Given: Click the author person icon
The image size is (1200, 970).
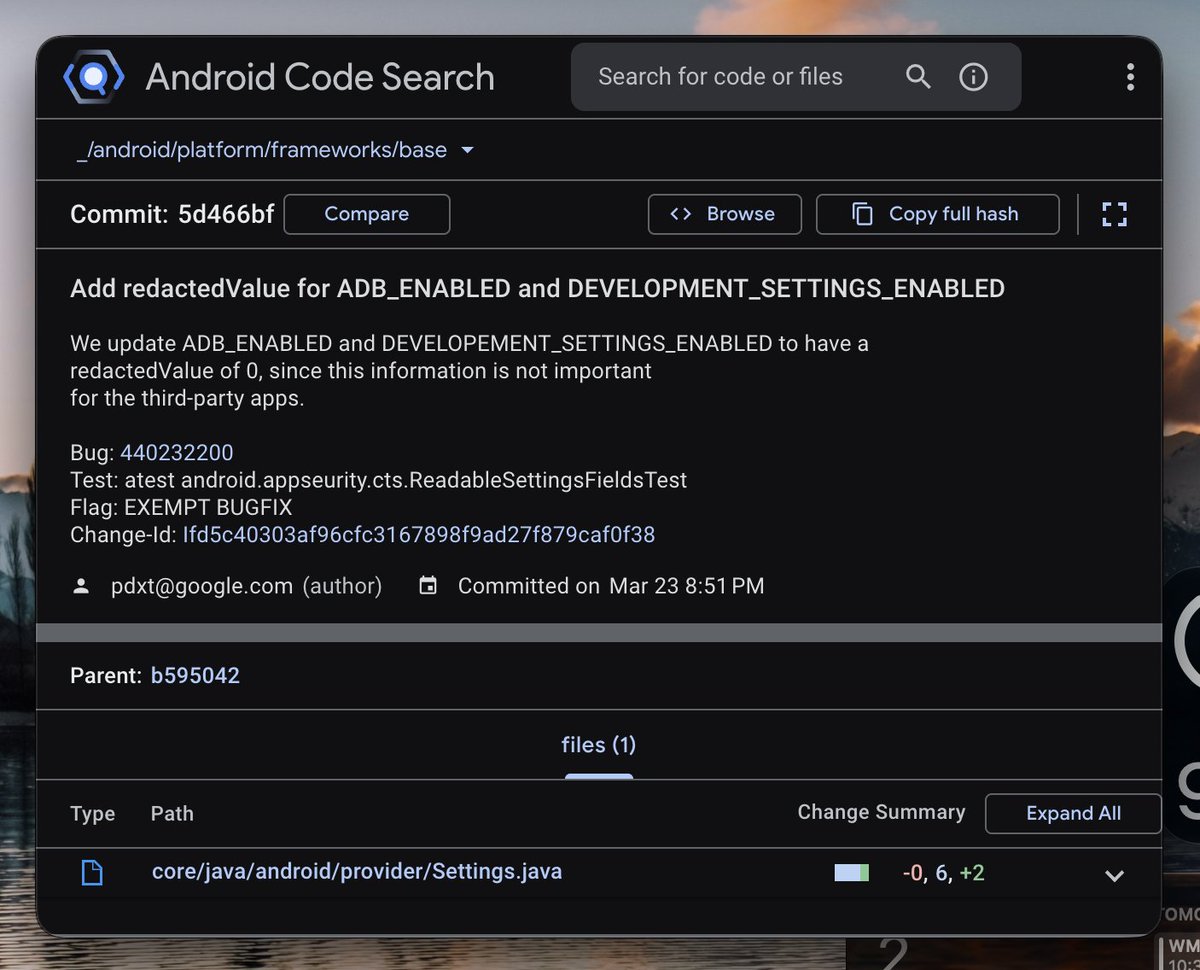Looking at the screenshot, I should pos(82,587).
